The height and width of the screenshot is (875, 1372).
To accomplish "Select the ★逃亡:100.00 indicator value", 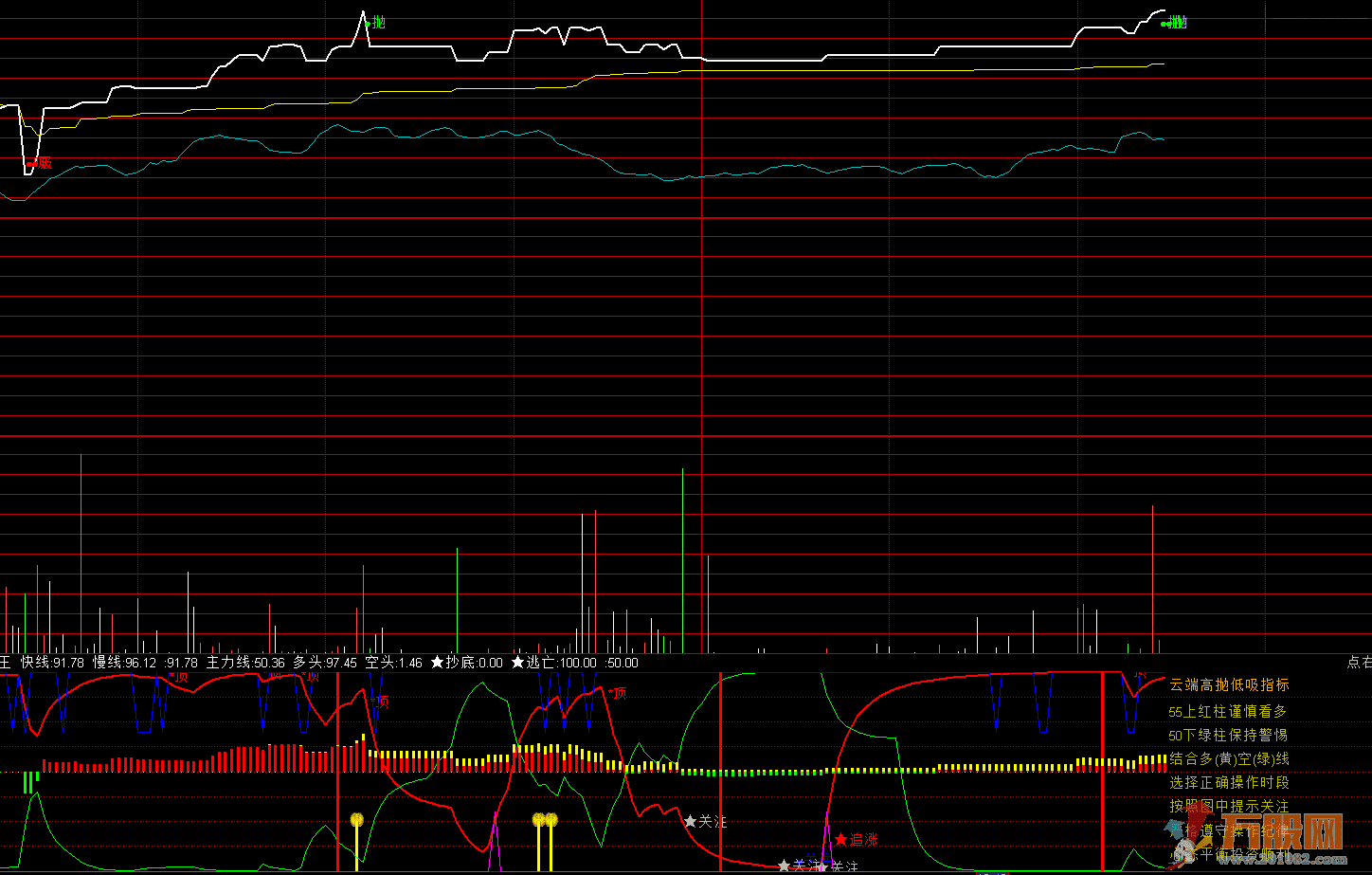I will pos(553,663).
